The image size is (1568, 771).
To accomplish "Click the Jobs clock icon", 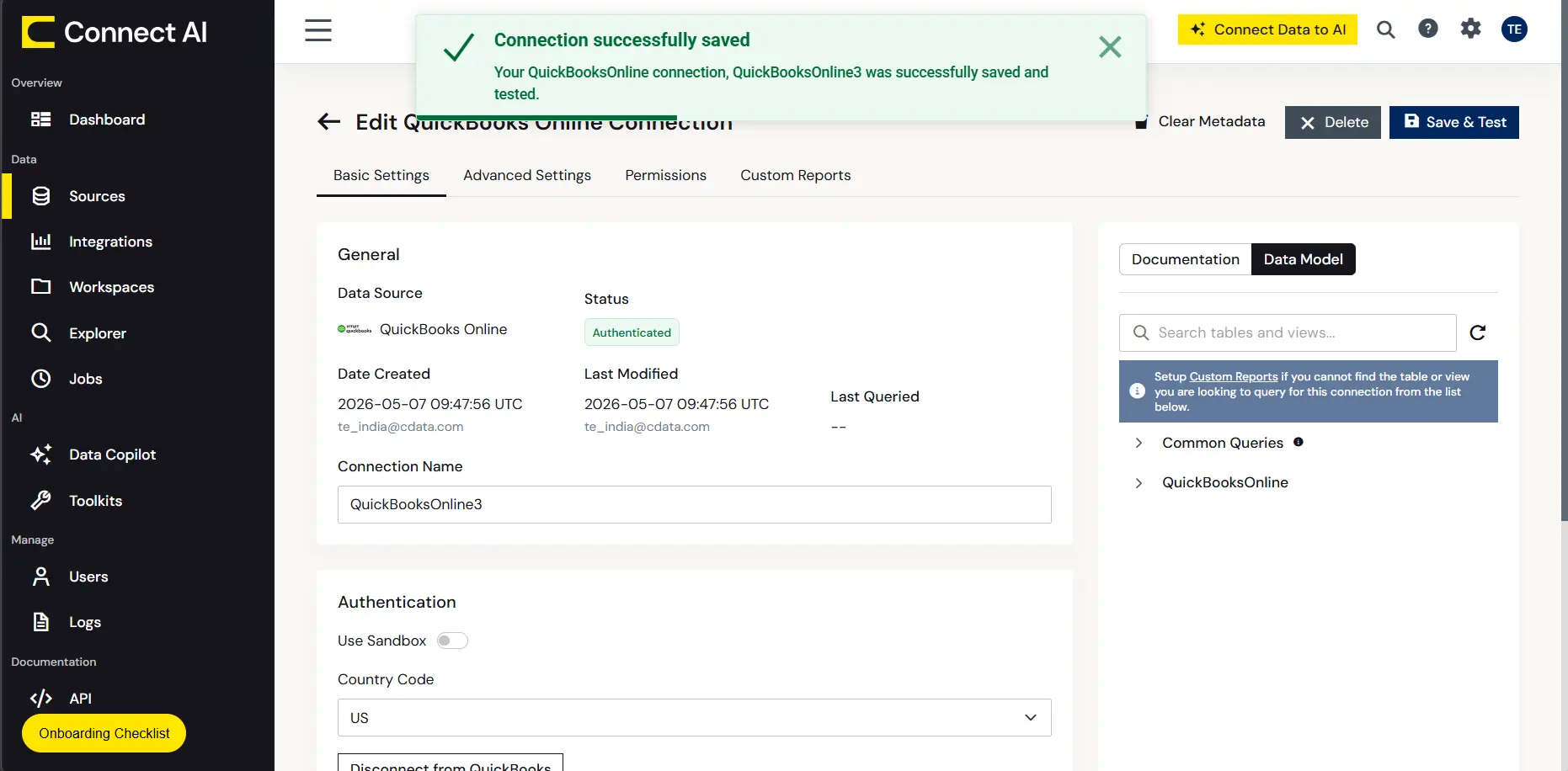I will click(x=40, y=379).
